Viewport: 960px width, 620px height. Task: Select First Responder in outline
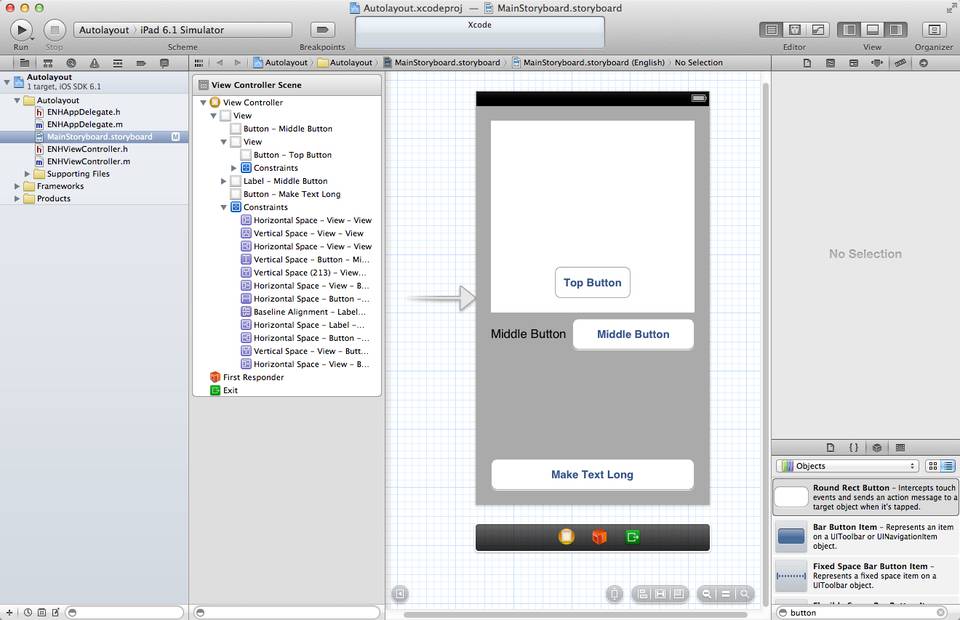[253, 377]
